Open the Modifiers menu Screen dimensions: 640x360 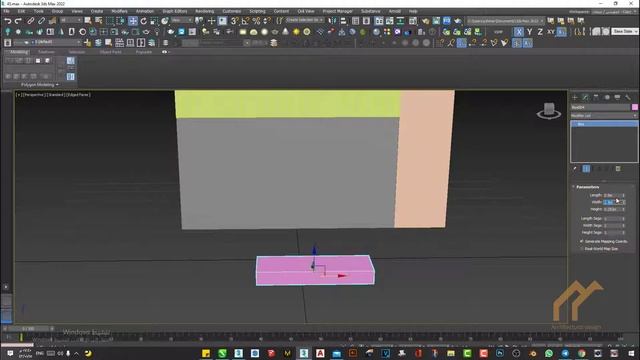[119, 11]
